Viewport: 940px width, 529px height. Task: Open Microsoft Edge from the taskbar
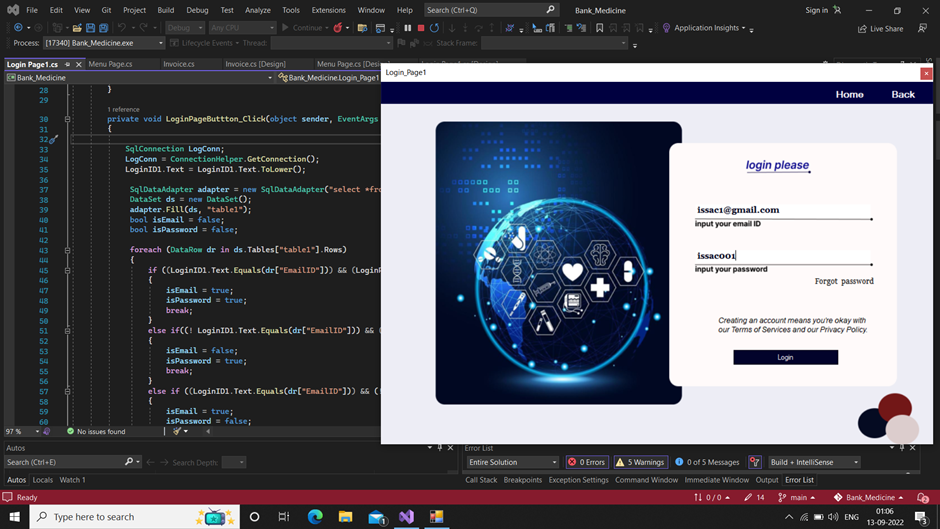pos(315,517)
